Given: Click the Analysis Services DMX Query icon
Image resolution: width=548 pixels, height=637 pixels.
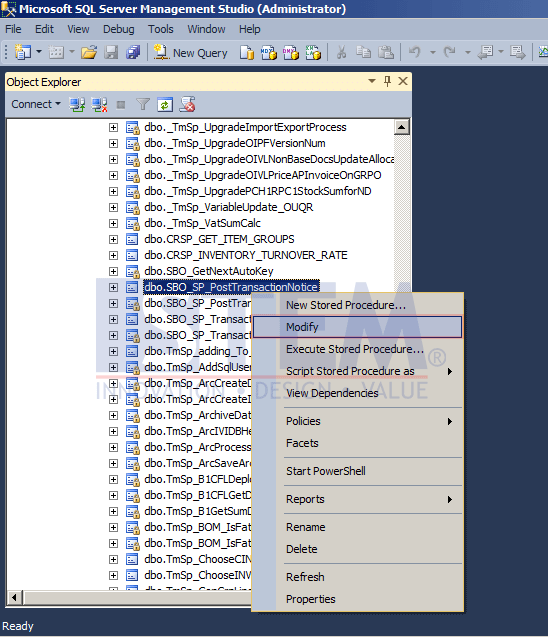Looking at the screenshot, I should (x=291, y=53).
